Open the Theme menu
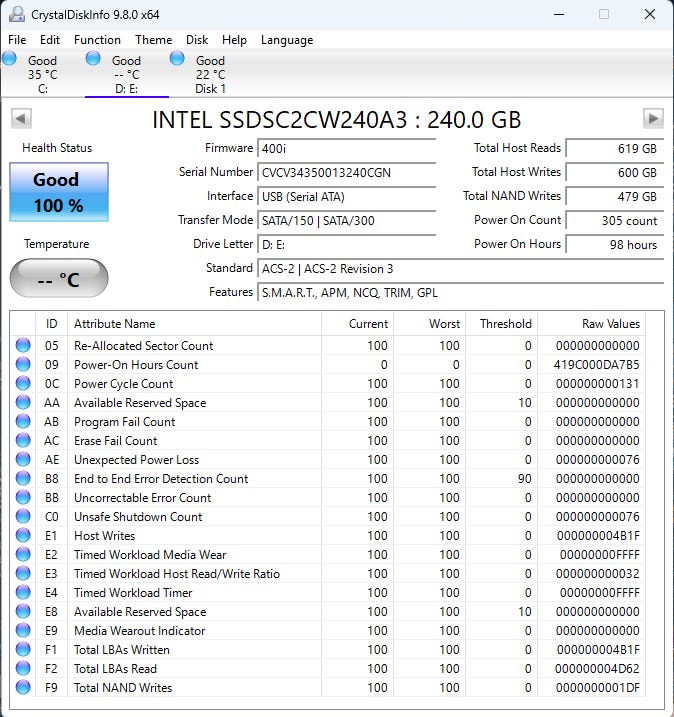Viewport: 674px width, 717px height. pyautogui.click(x=154, y=40)
